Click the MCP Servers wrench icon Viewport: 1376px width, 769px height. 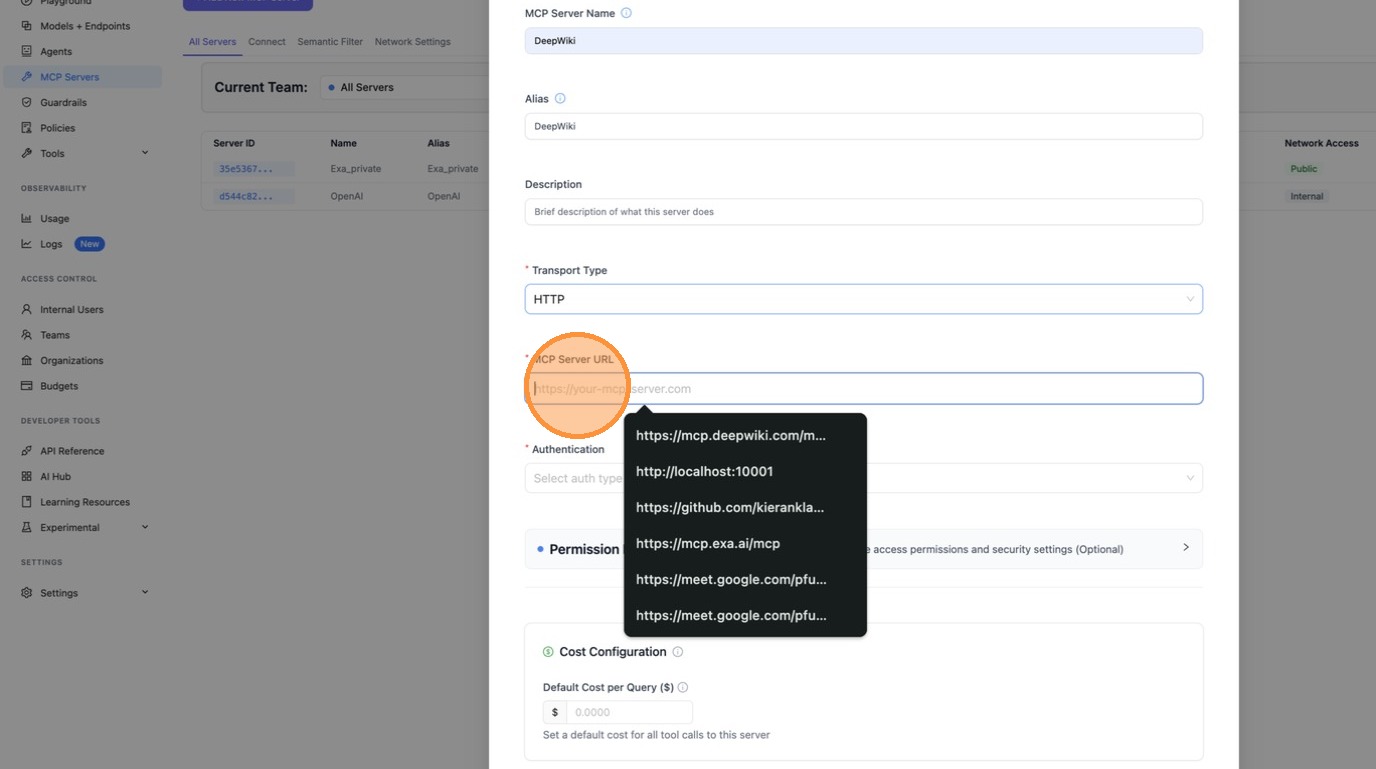(x=27, y=77)
